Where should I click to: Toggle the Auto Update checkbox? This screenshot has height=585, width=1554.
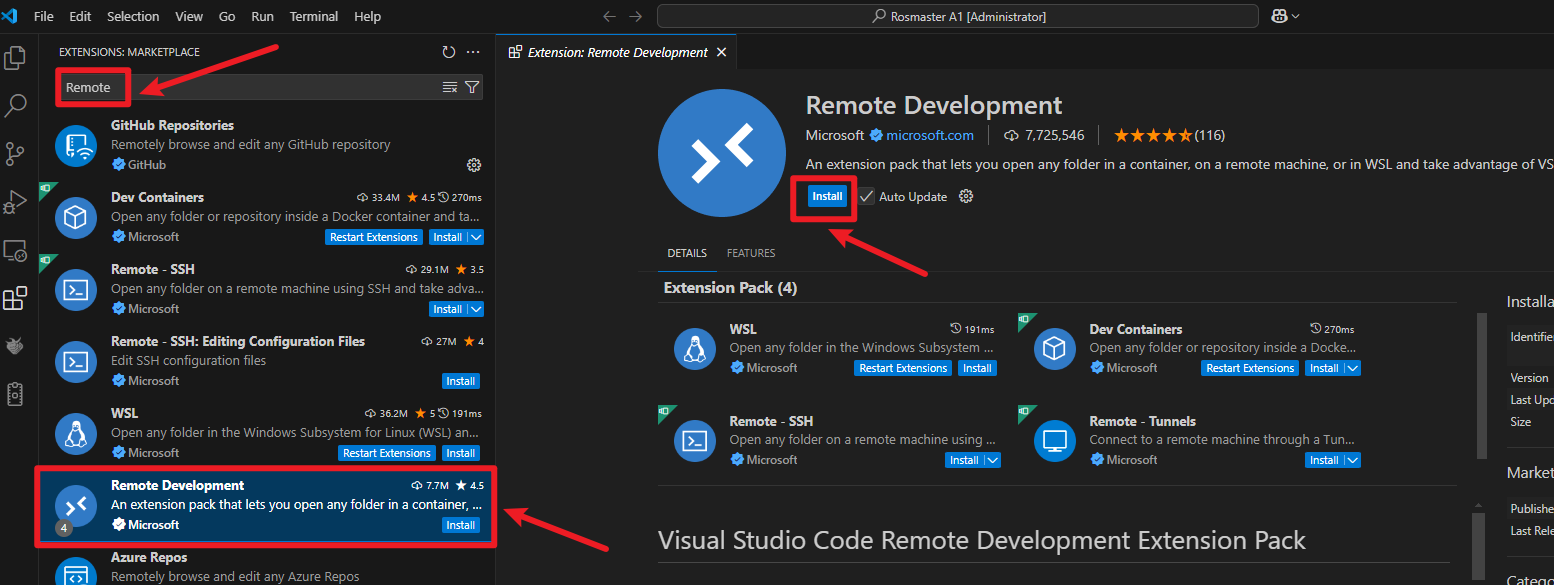pos(866,197)
